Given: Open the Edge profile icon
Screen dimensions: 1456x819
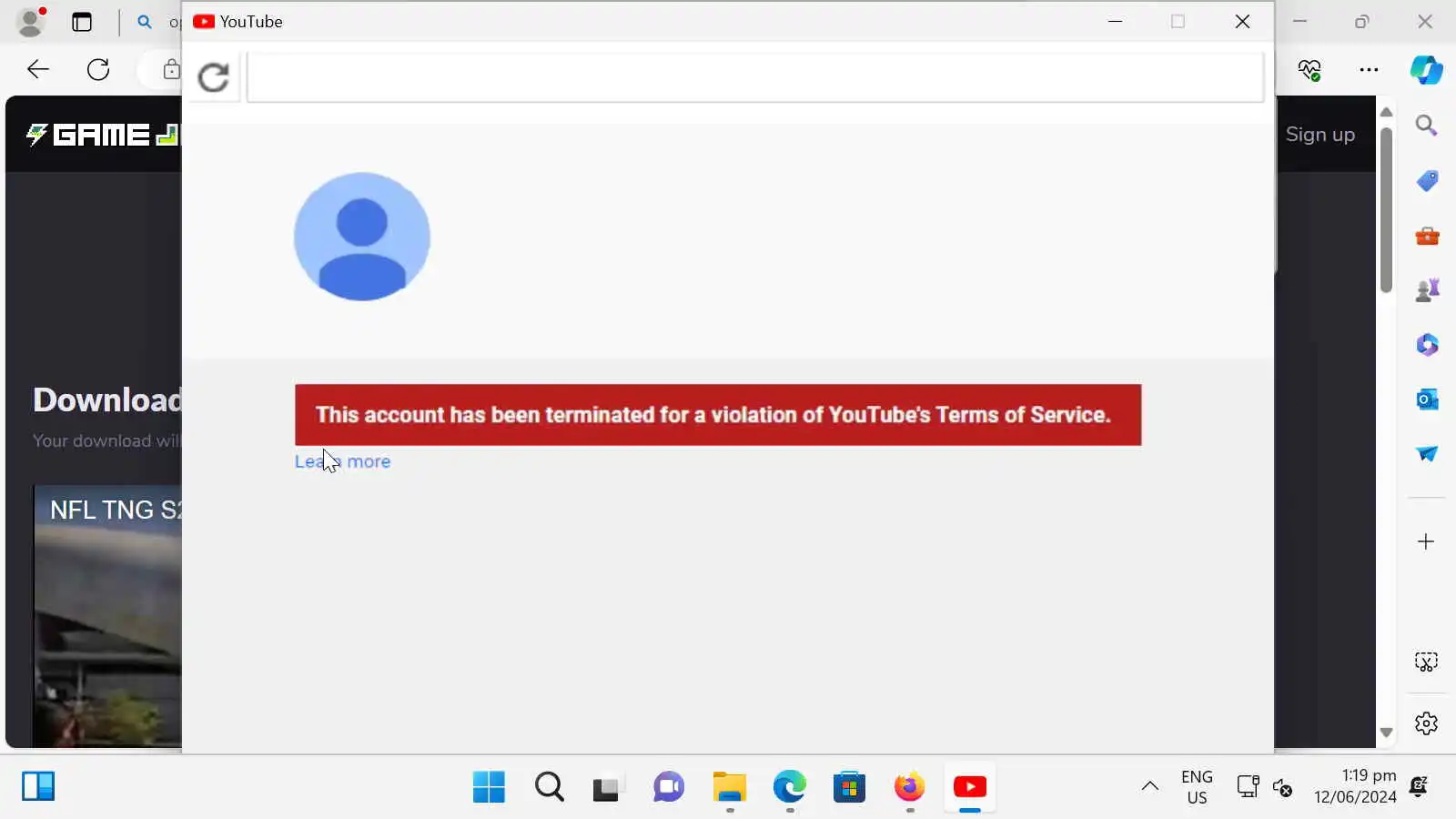Looking at the screenshot, I should [32, 22].
